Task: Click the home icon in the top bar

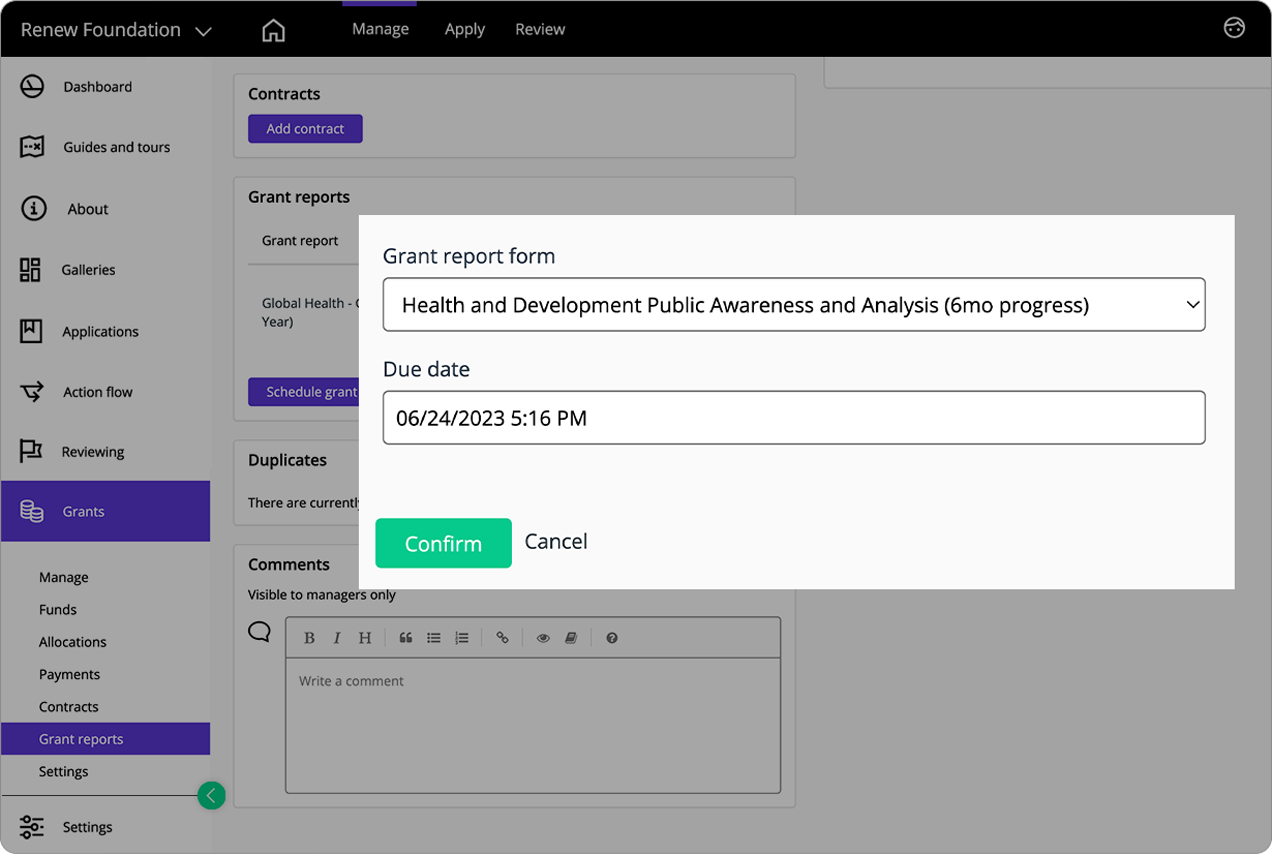Action: click(274, 29)
